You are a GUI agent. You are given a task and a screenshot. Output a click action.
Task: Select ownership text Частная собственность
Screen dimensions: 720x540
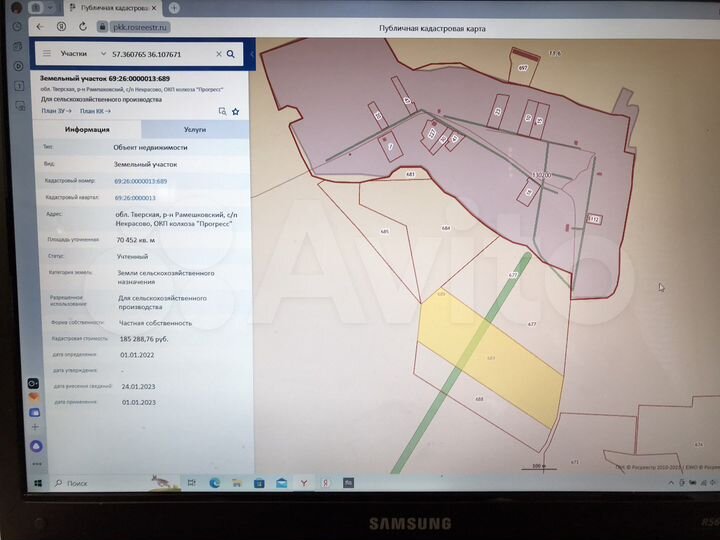(x=155, y=323)
